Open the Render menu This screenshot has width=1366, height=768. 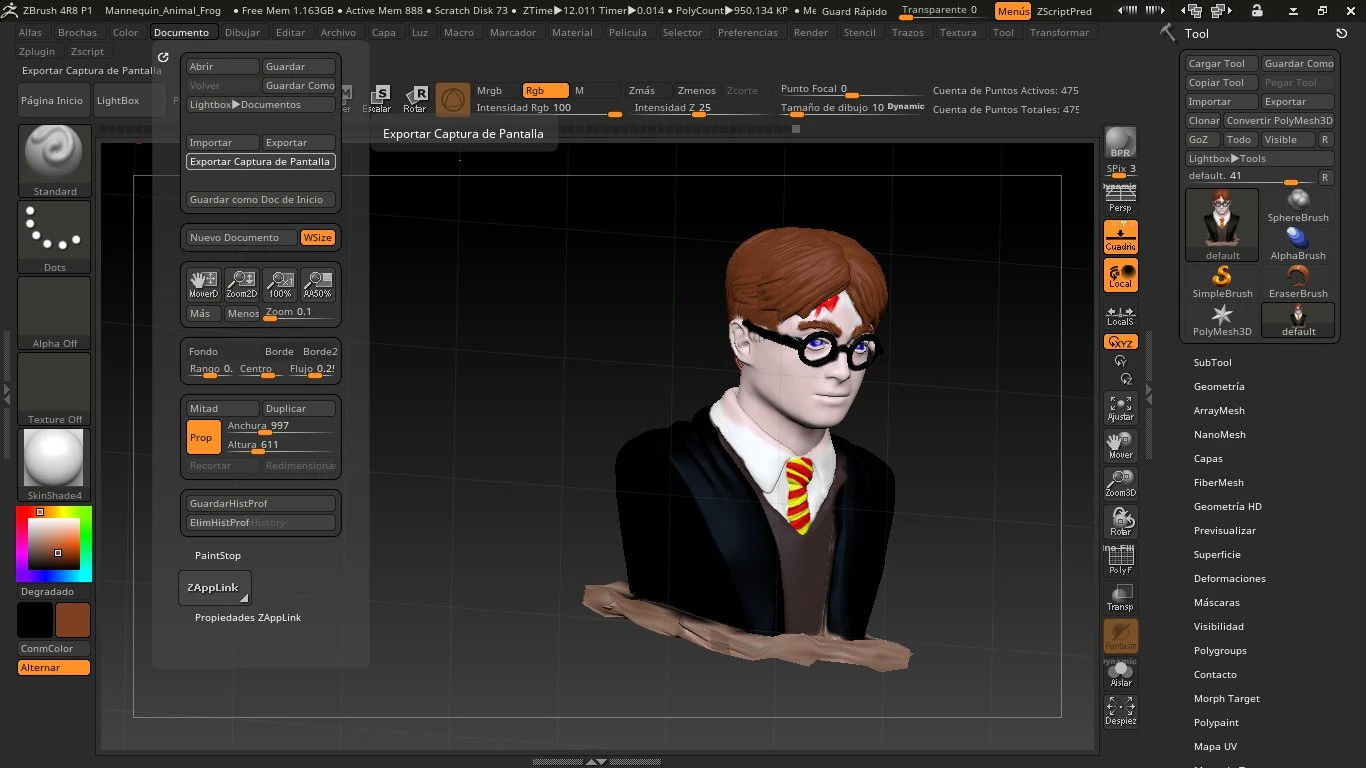tap(811, 32)
